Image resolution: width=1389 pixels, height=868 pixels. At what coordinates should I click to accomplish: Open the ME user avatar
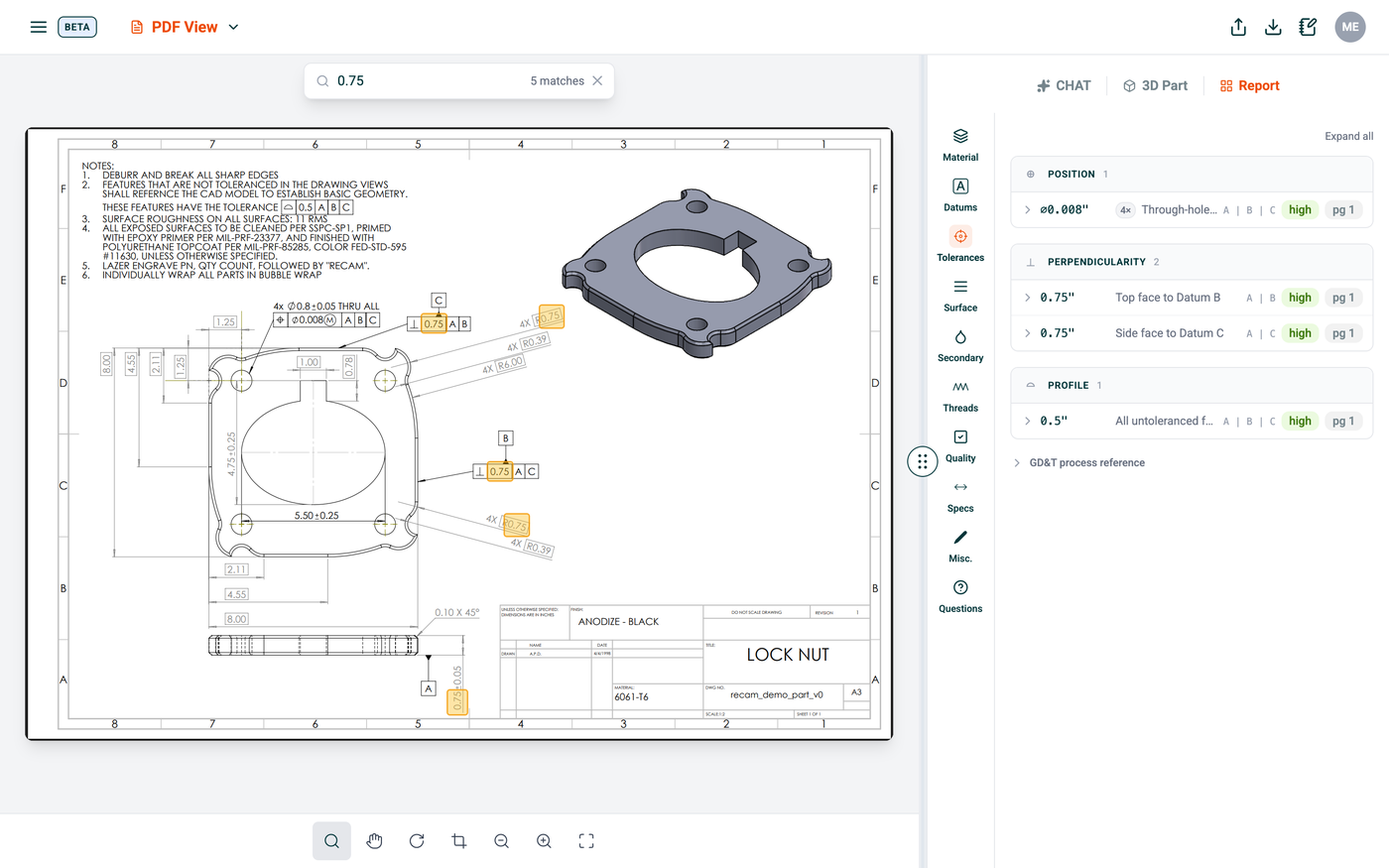1350,27
